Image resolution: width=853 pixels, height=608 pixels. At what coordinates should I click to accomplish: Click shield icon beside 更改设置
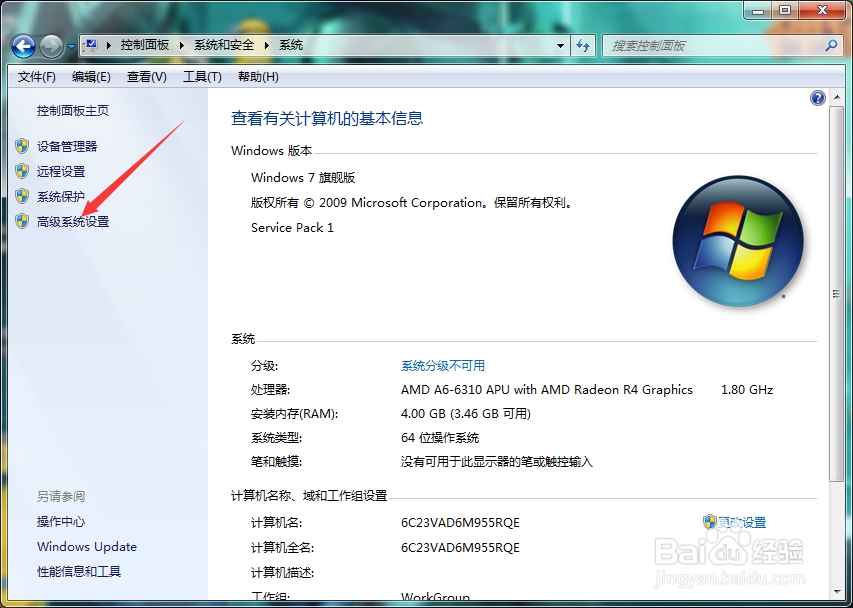coord(709,522)
